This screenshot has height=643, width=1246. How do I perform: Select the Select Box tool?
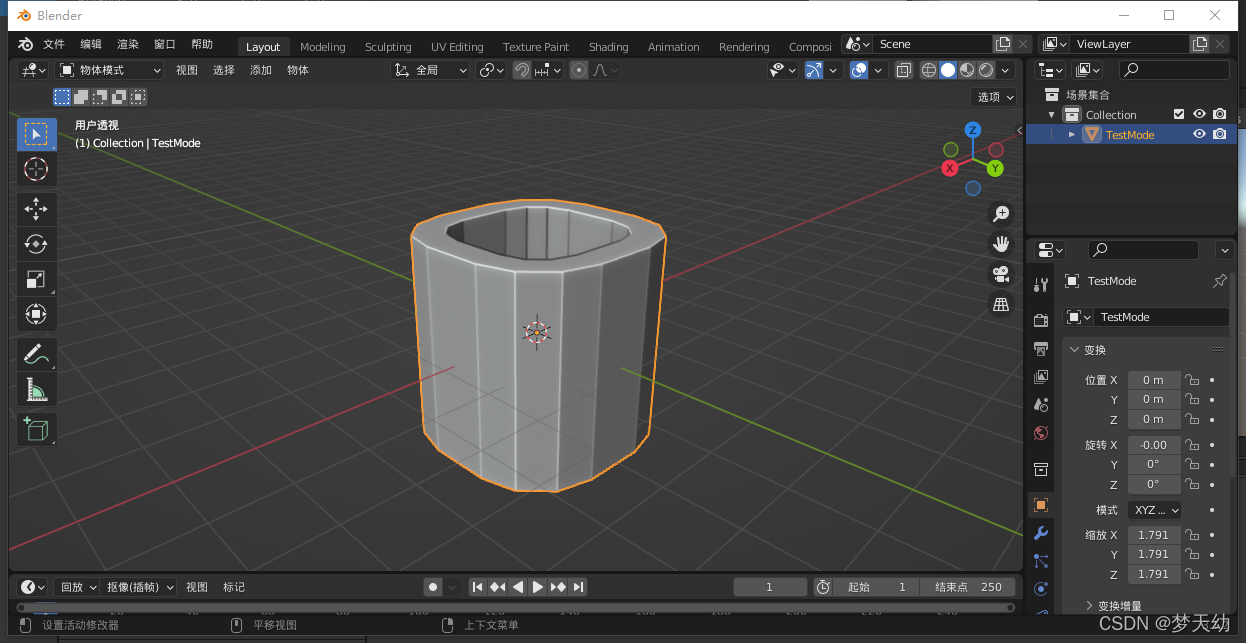(x=36, y=134)
